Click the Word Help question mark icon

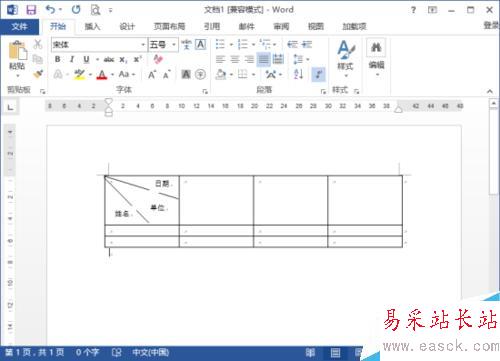point(413,10)
